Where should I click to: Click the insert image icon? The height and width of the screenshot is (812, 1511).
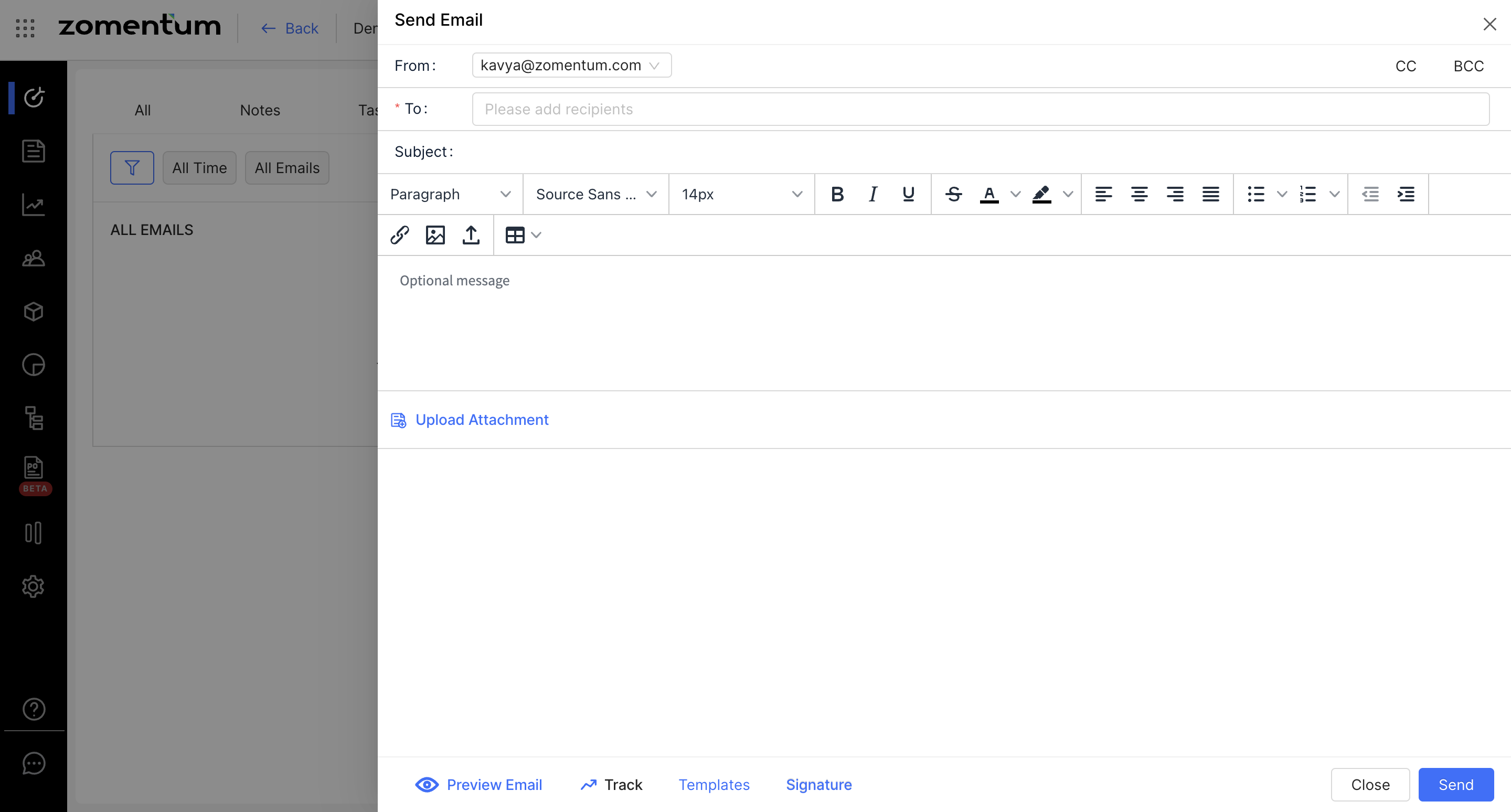[x=435, y=235]
